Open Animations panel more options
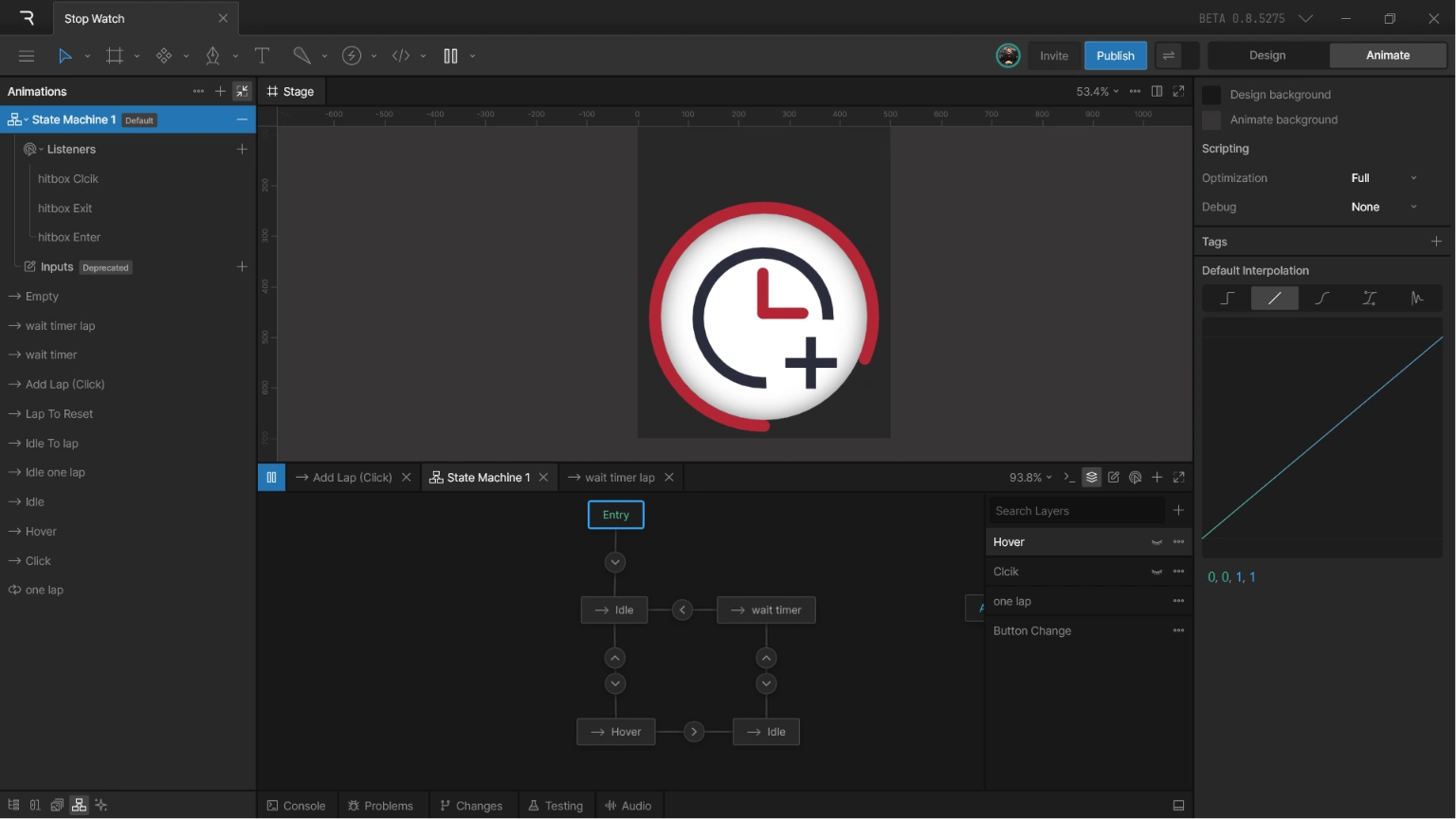The image size is (1456, 819). 198,91
